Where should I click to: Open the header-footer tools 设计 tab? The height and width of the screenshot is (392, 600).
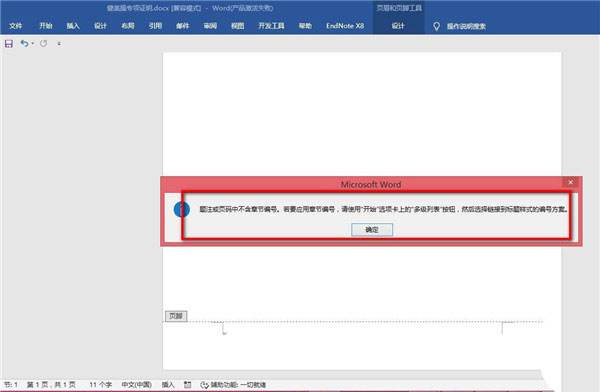pos(398,26)
